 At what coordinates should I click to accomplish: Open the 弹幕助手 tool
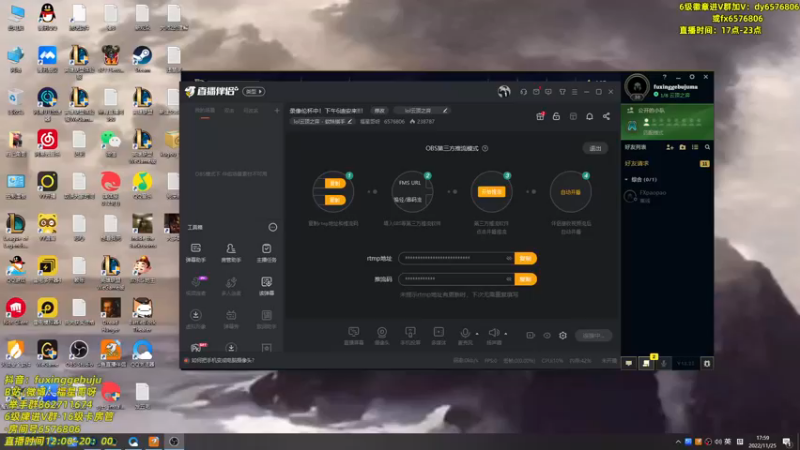[195, 253]
